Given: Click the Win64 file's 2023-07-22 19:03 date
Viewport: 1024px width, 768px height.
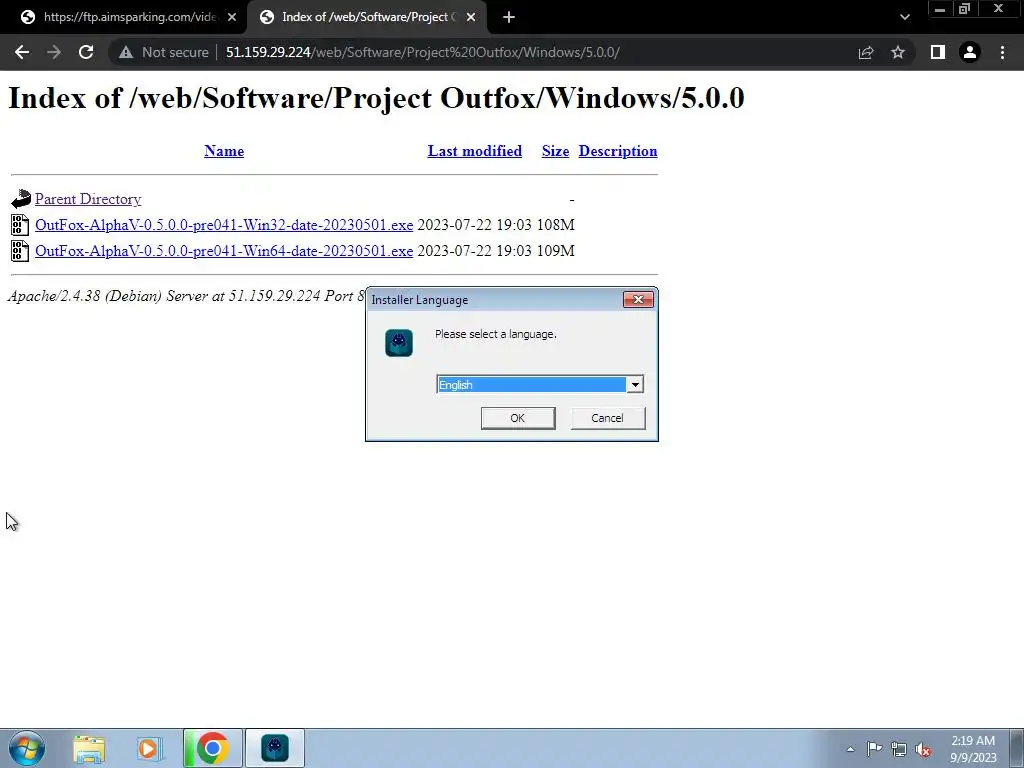Looking at the screenshot, I should coord(475,251).
